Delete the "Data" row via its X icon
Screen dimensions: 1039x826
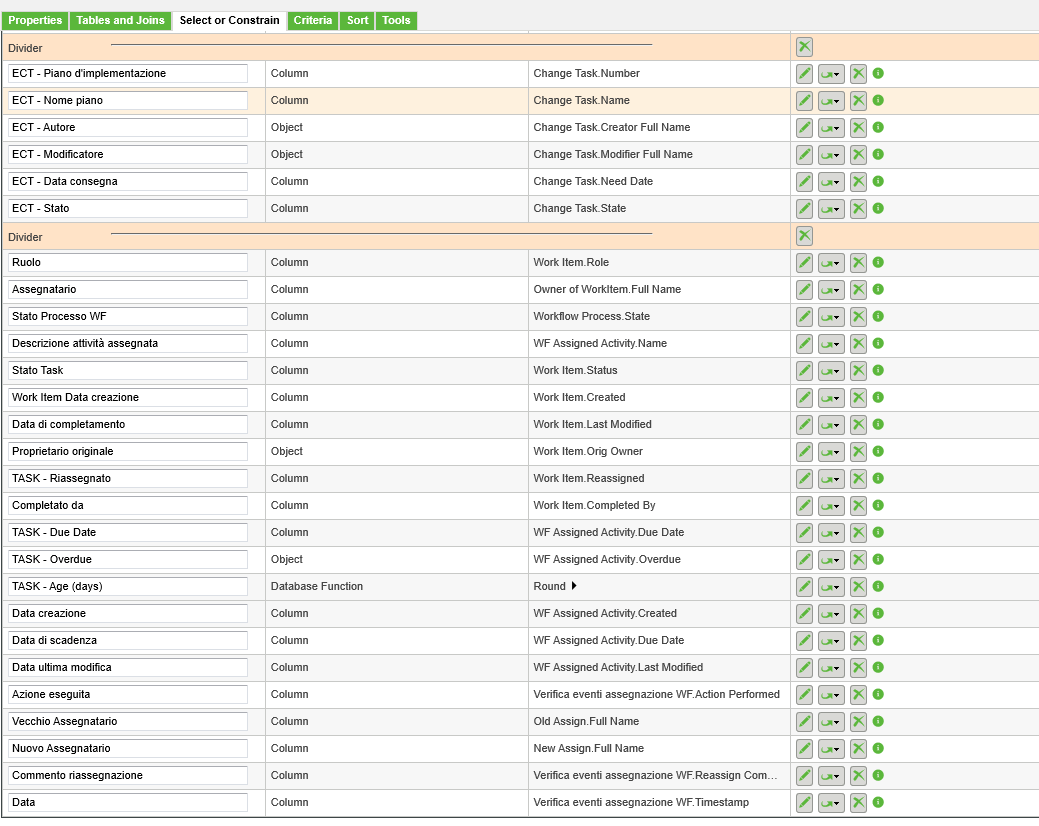pyautogui.click(x=857, y=802)
